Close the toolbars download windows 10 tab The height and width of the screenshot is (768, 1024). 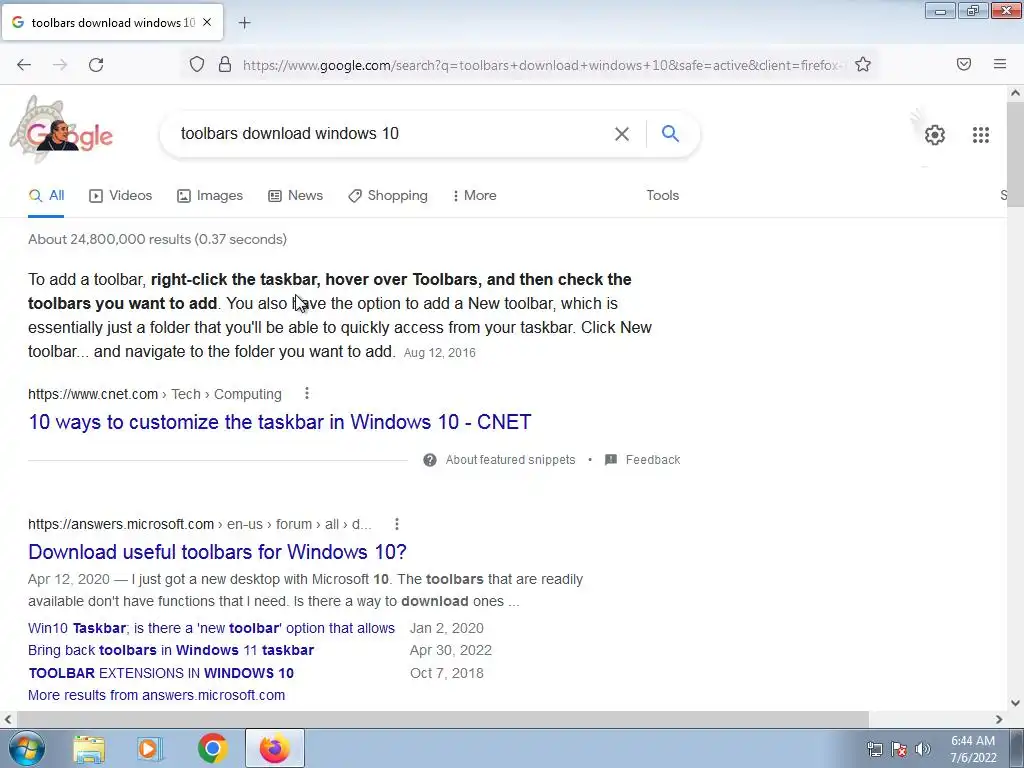pyautogui.click(x=207, y=22)
